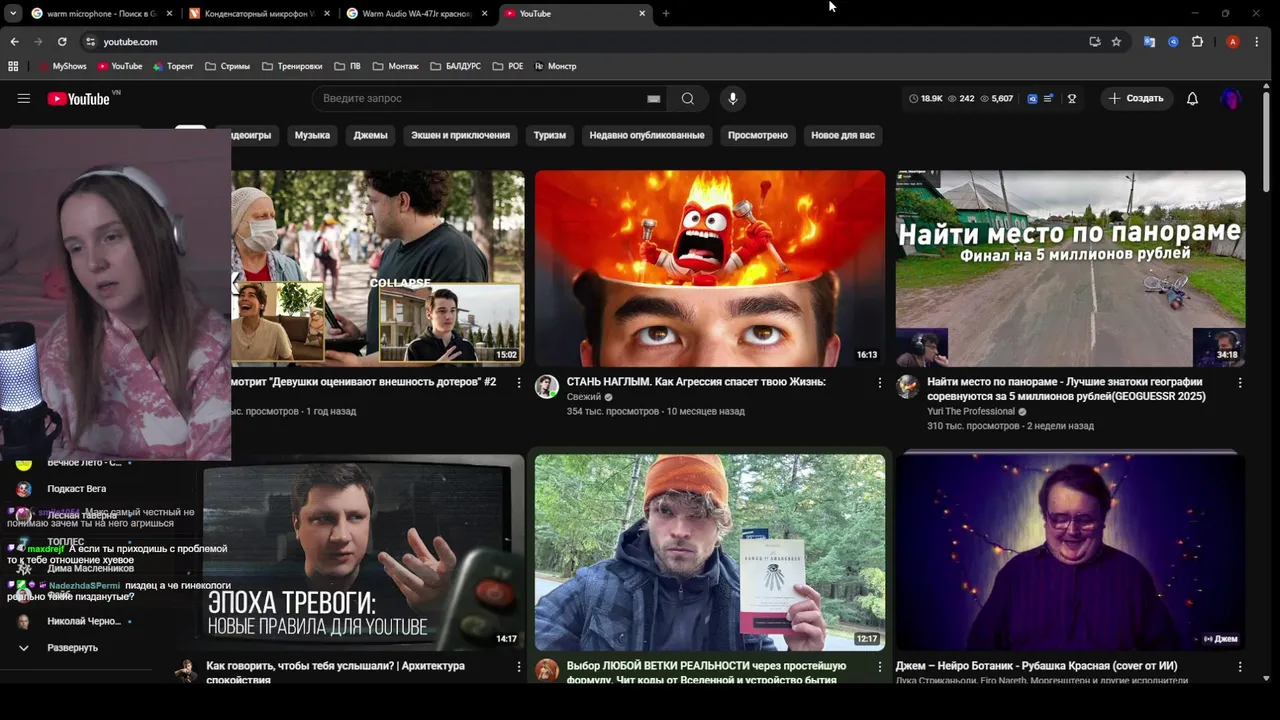Open the MyShows bookmark
This screenshot has height=720, width=1280.
(62, 66)
